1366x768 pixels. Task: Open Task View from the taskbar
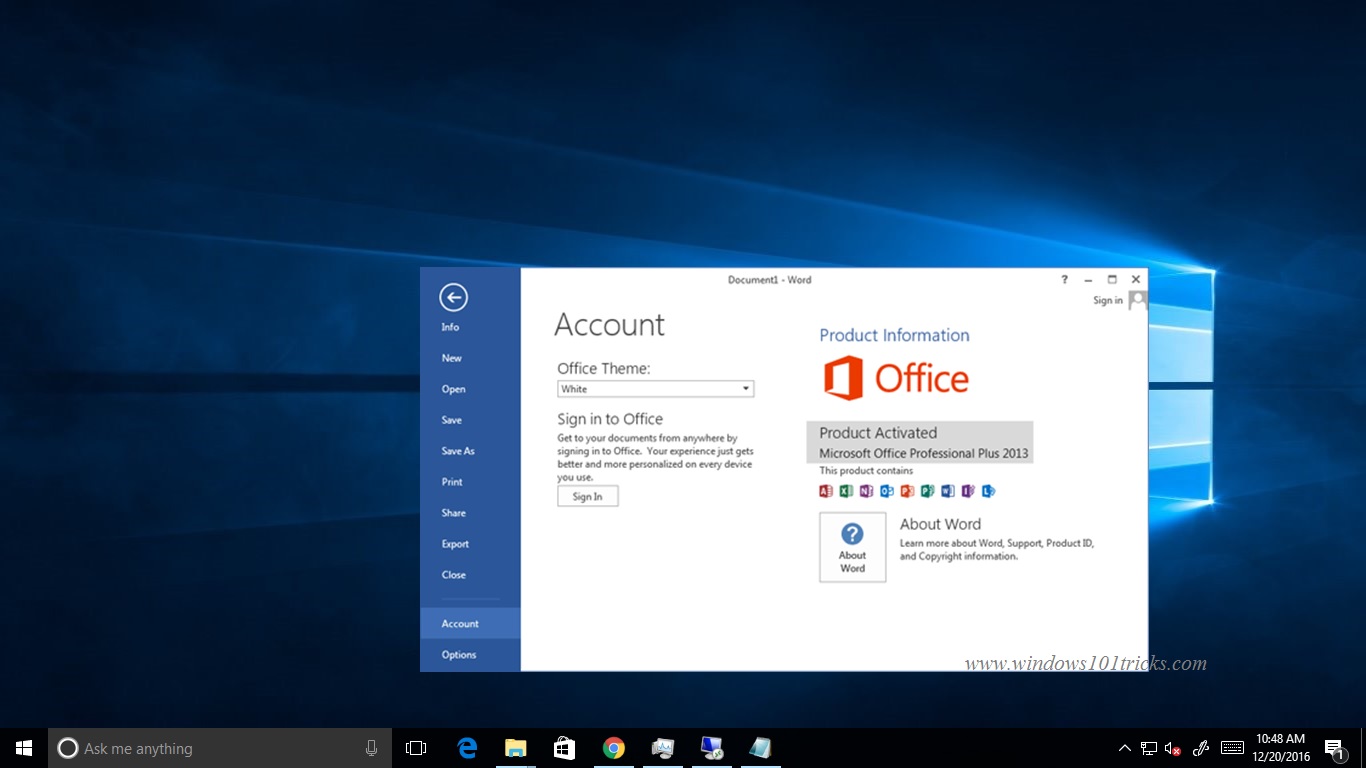pyautogui.click(x=416, y=748)
